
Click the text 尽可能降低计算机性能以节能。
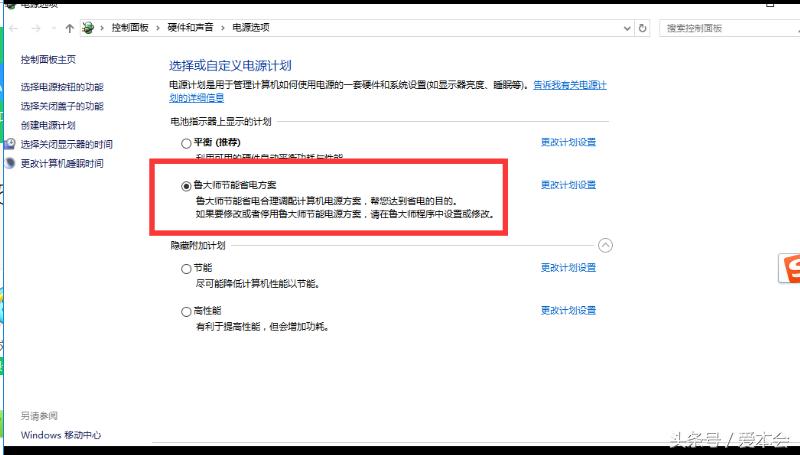[x=258, y=284]
